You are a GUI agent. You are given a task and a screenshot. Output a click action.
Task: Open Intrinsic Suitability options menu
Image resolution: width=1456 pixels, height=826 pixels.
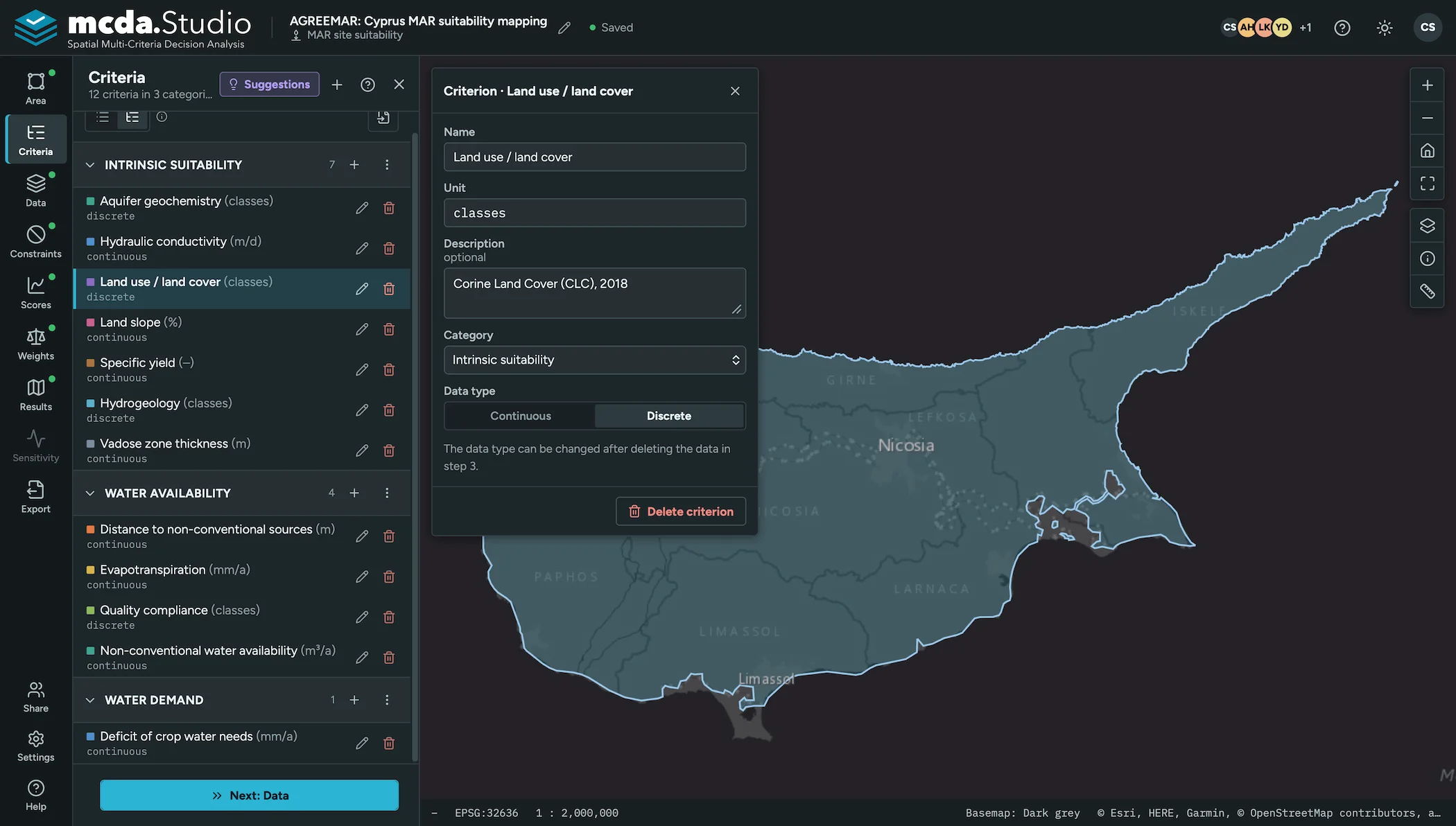[x=387, y=165]
